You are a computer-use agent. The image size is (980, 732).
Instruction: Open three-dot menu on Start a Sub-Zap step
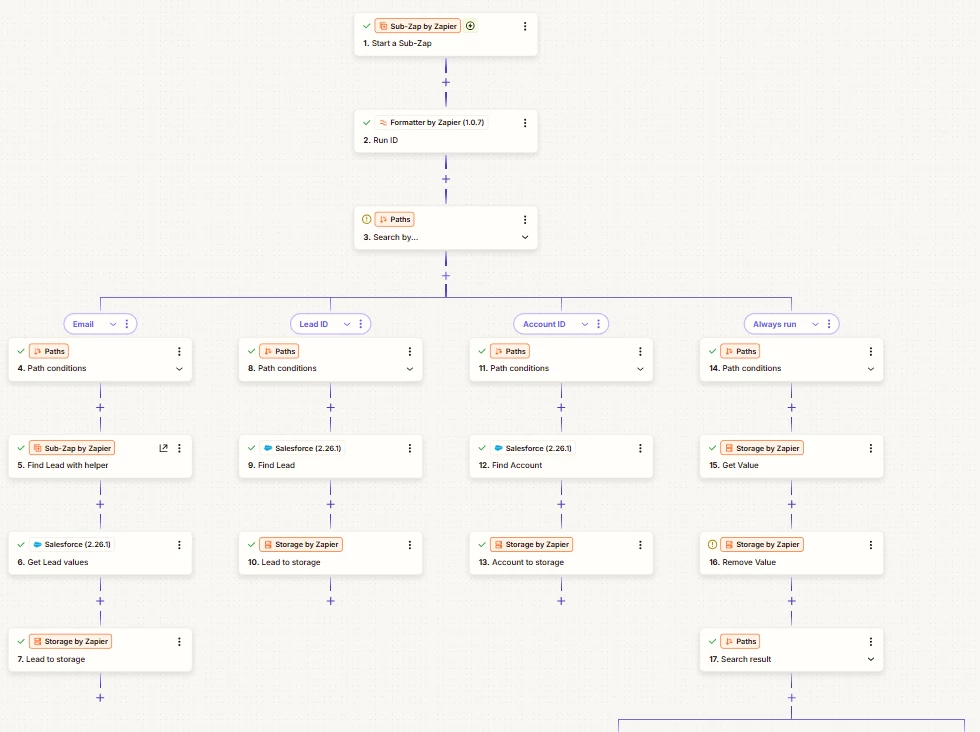coord(525,26)
